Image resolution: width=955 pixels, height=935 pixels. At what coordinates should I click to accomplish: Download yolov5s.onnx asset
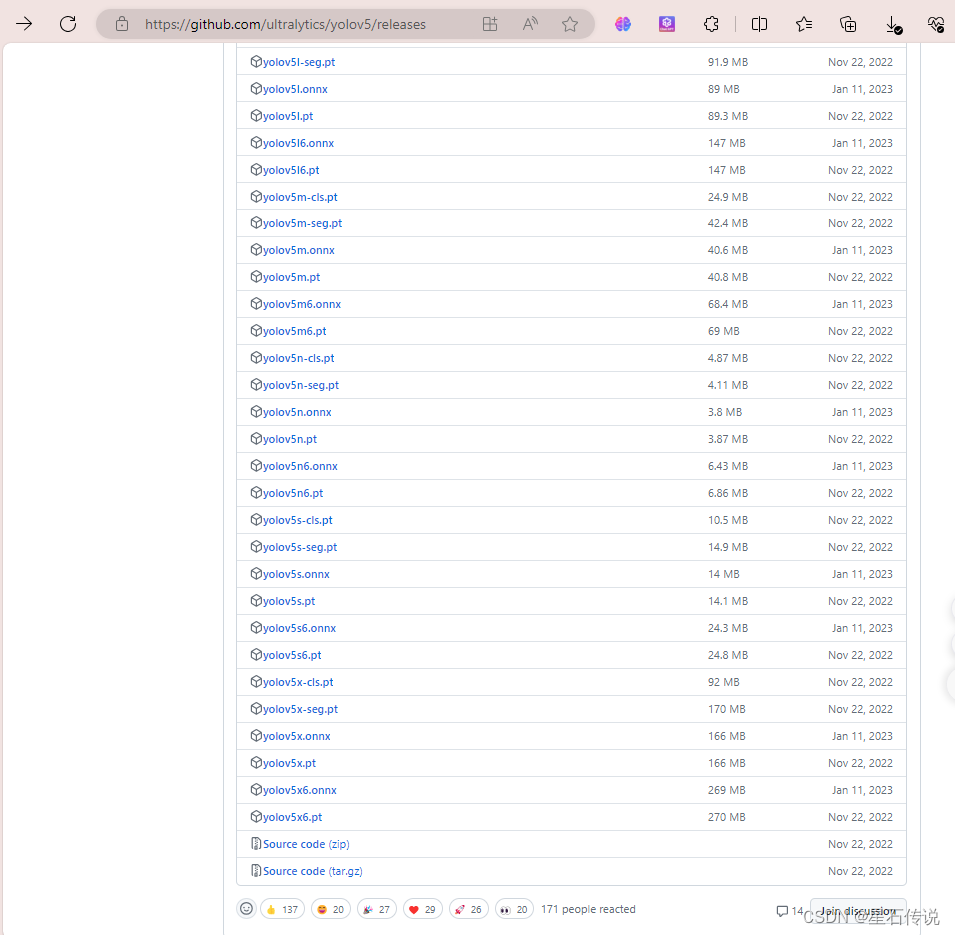coord(297,574)
